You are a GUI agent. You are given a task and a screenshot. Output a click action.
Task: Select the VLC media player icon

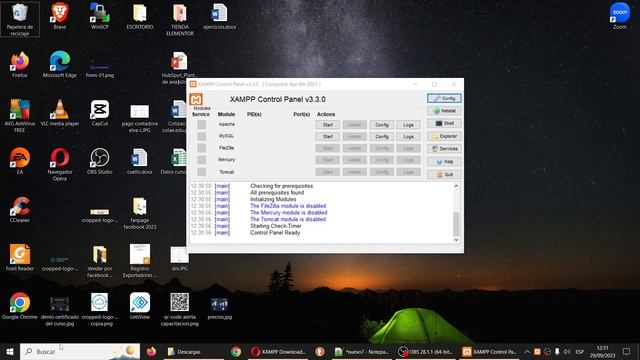(x=60, y=112)
